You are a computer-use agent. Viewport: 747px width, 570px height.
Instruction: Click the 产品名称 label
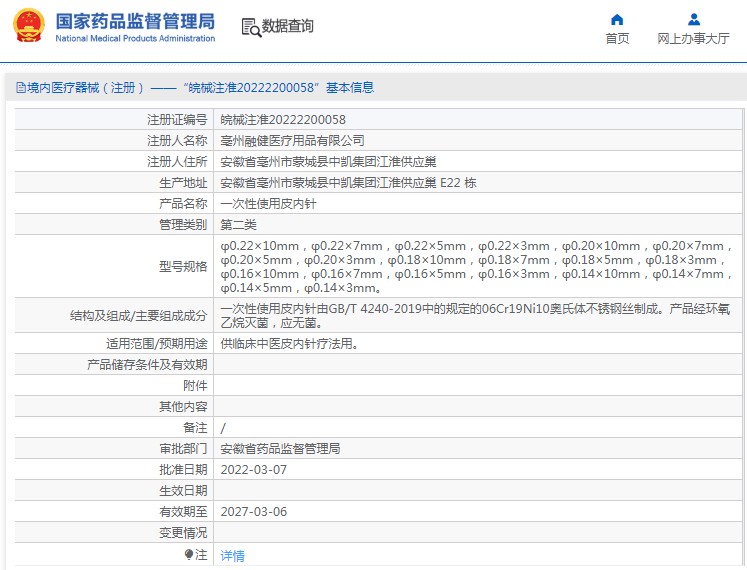point(183,204)
